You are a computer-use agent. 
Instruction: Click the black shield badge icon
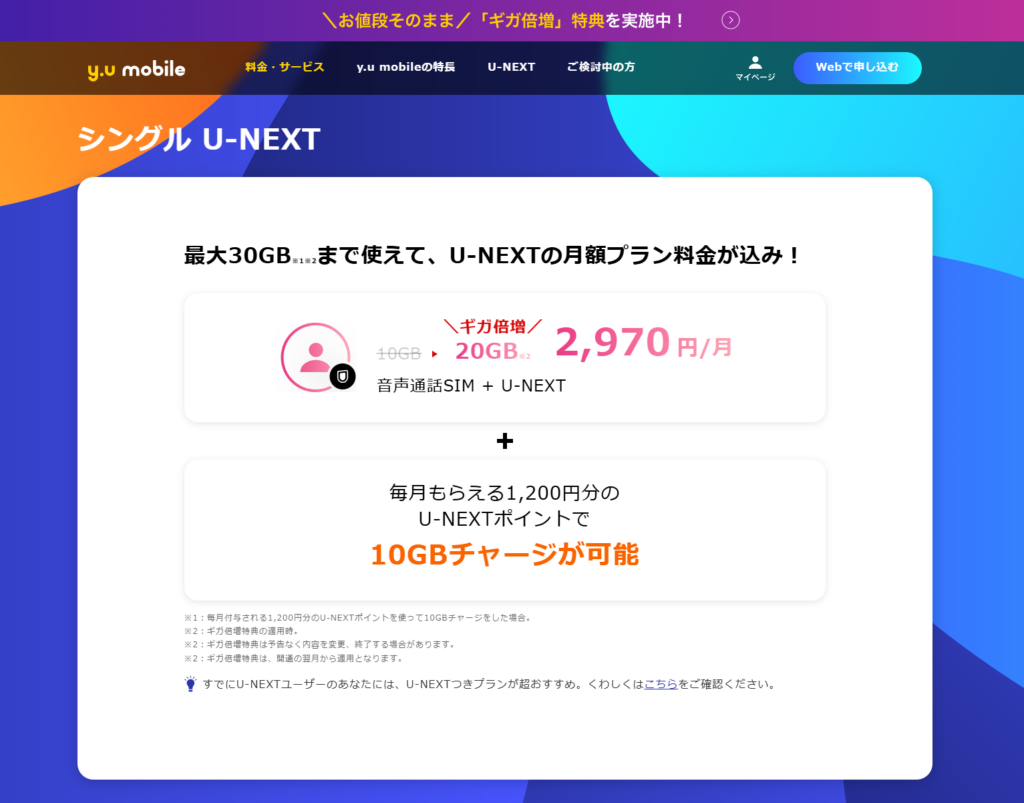pyautogui.click(x=342, y=377)
